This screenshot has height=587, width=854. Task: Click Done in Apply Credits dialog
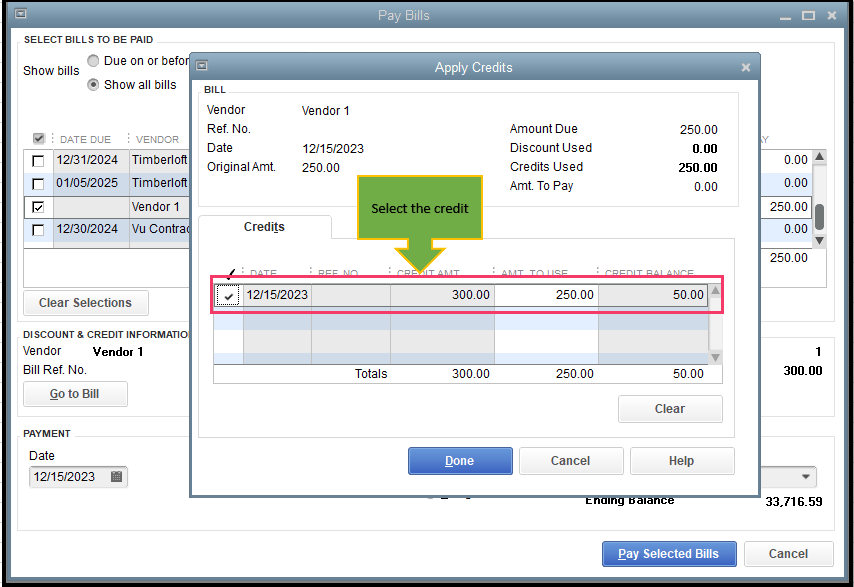460,461
